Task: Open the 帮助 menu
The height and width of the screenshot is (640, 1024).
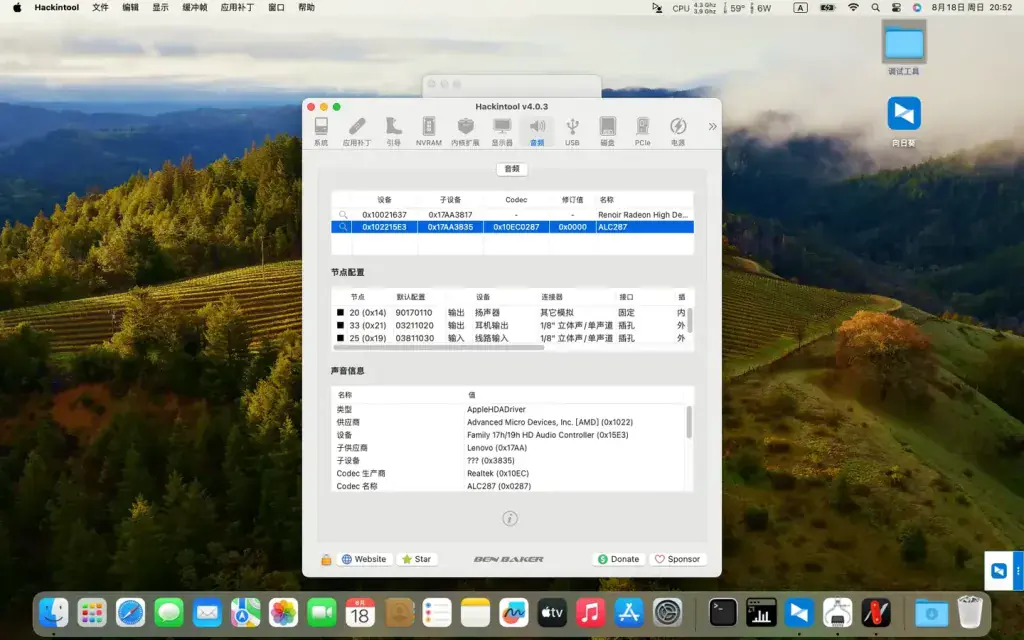Action: pyautogui.click(x=306, y=8)
